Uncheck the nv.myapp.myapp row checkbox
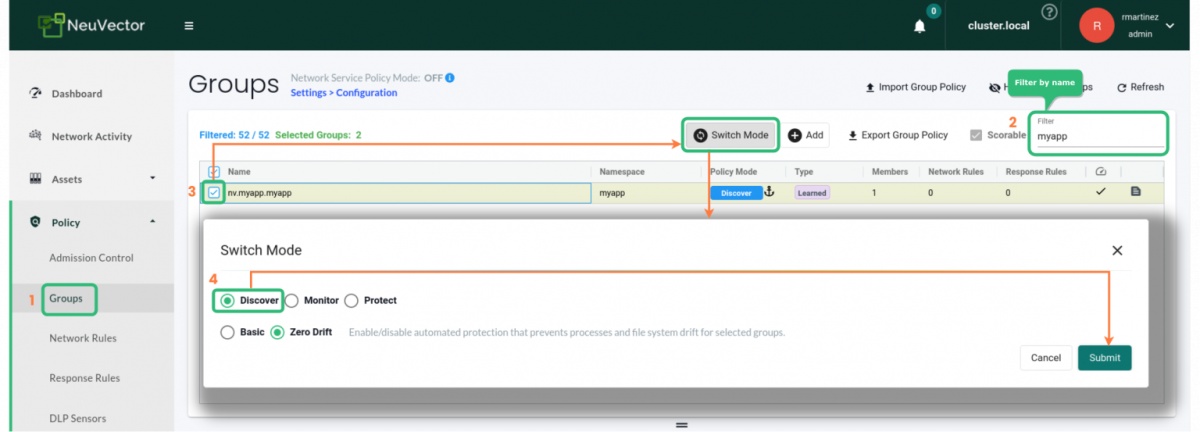1200x432 pixels. 214,192
